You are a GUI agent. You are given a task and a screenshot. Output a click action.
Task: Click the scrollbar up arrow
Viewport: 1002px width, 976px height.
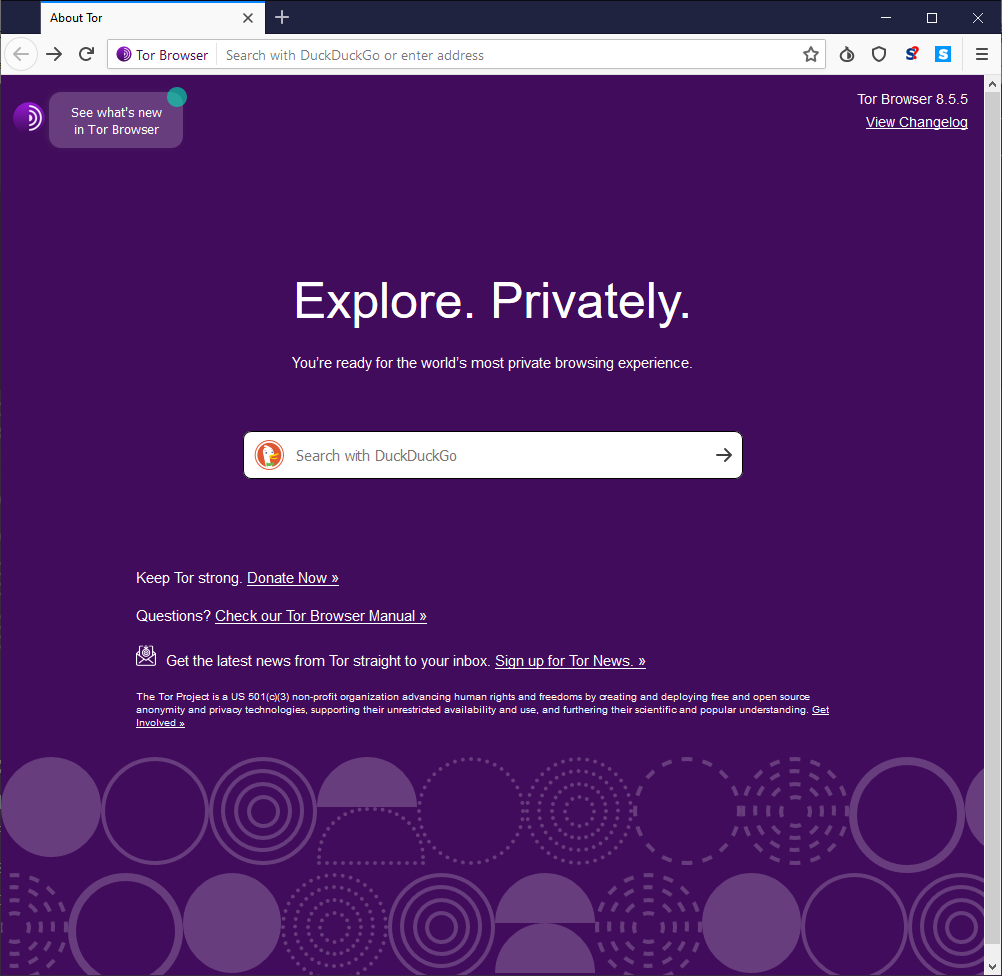point(992,84)
